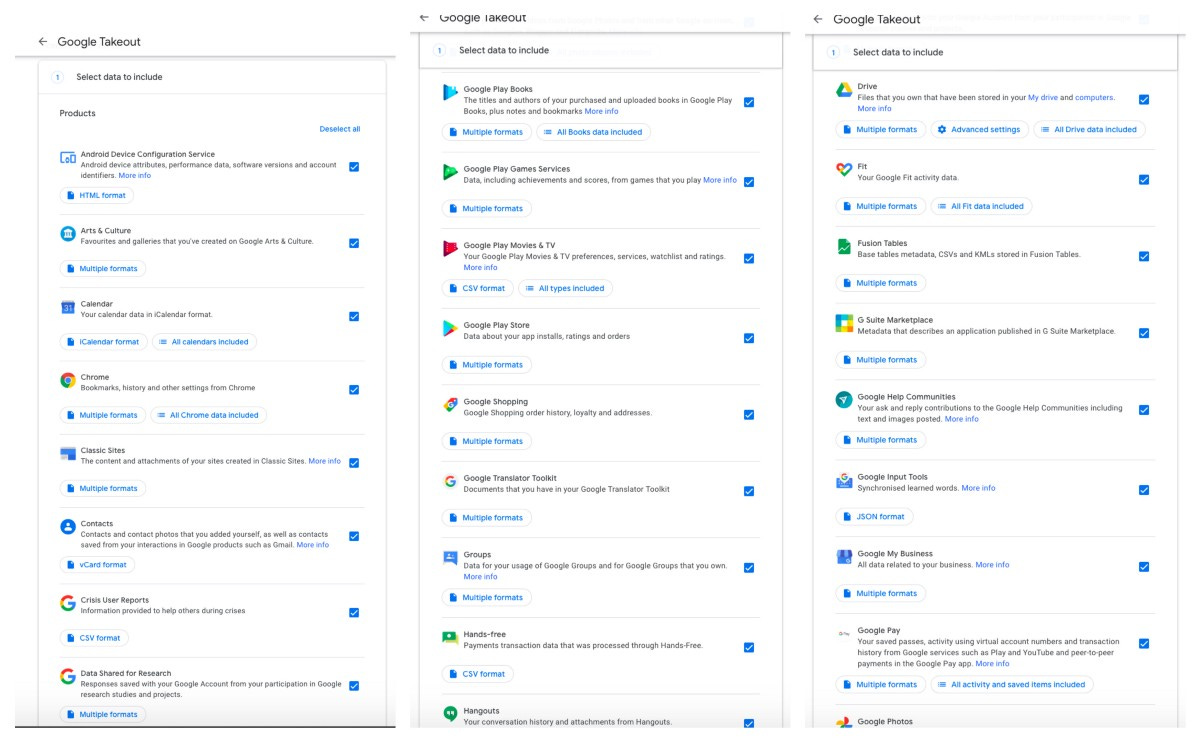Open My drive link in Drive description
The height and width of the screenshot is (742, 1200).
tap(1043, 98)
